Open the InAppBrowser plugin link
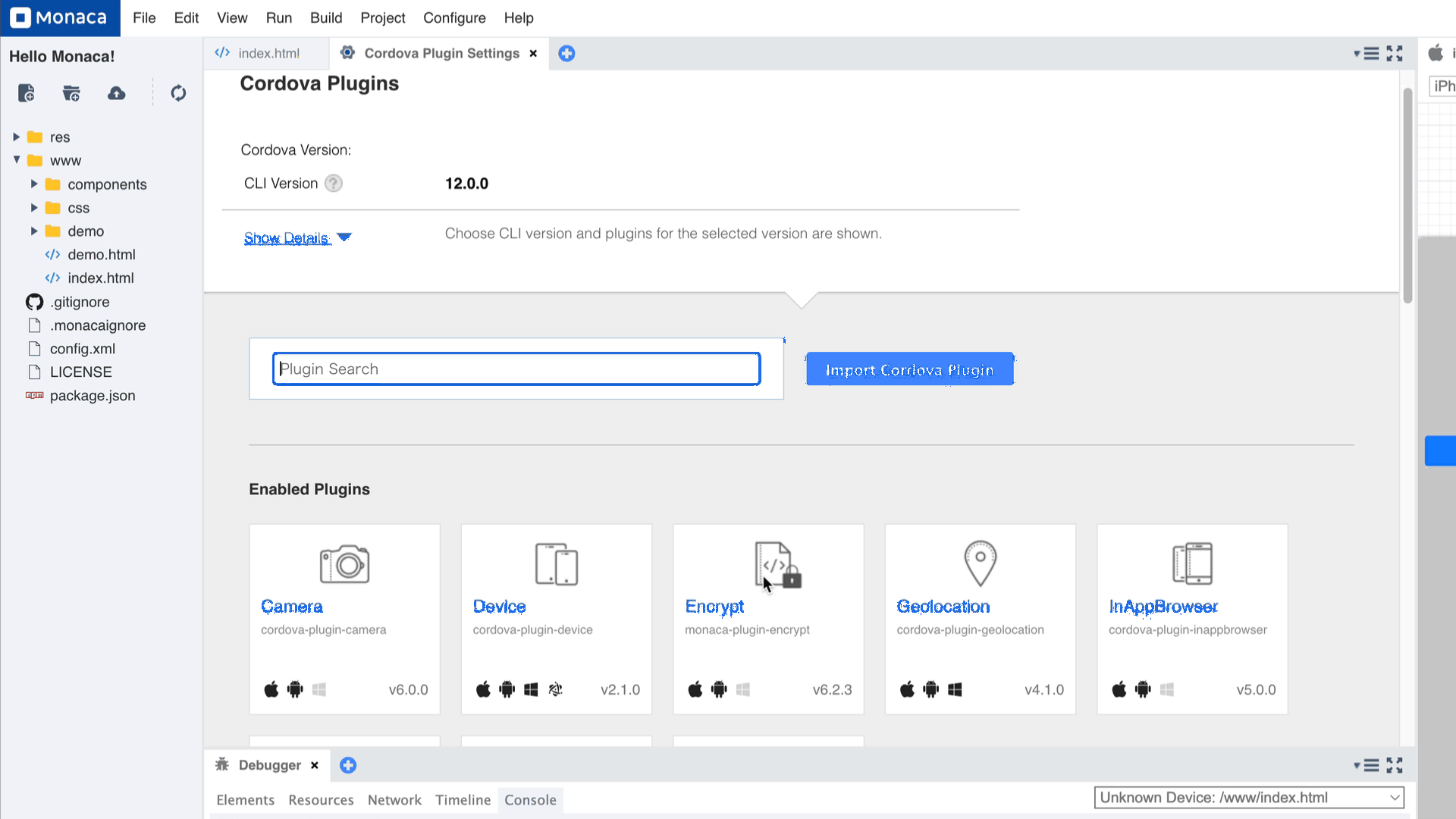1456x819 pixels. pyautogui.click(x=1163, y=607)
